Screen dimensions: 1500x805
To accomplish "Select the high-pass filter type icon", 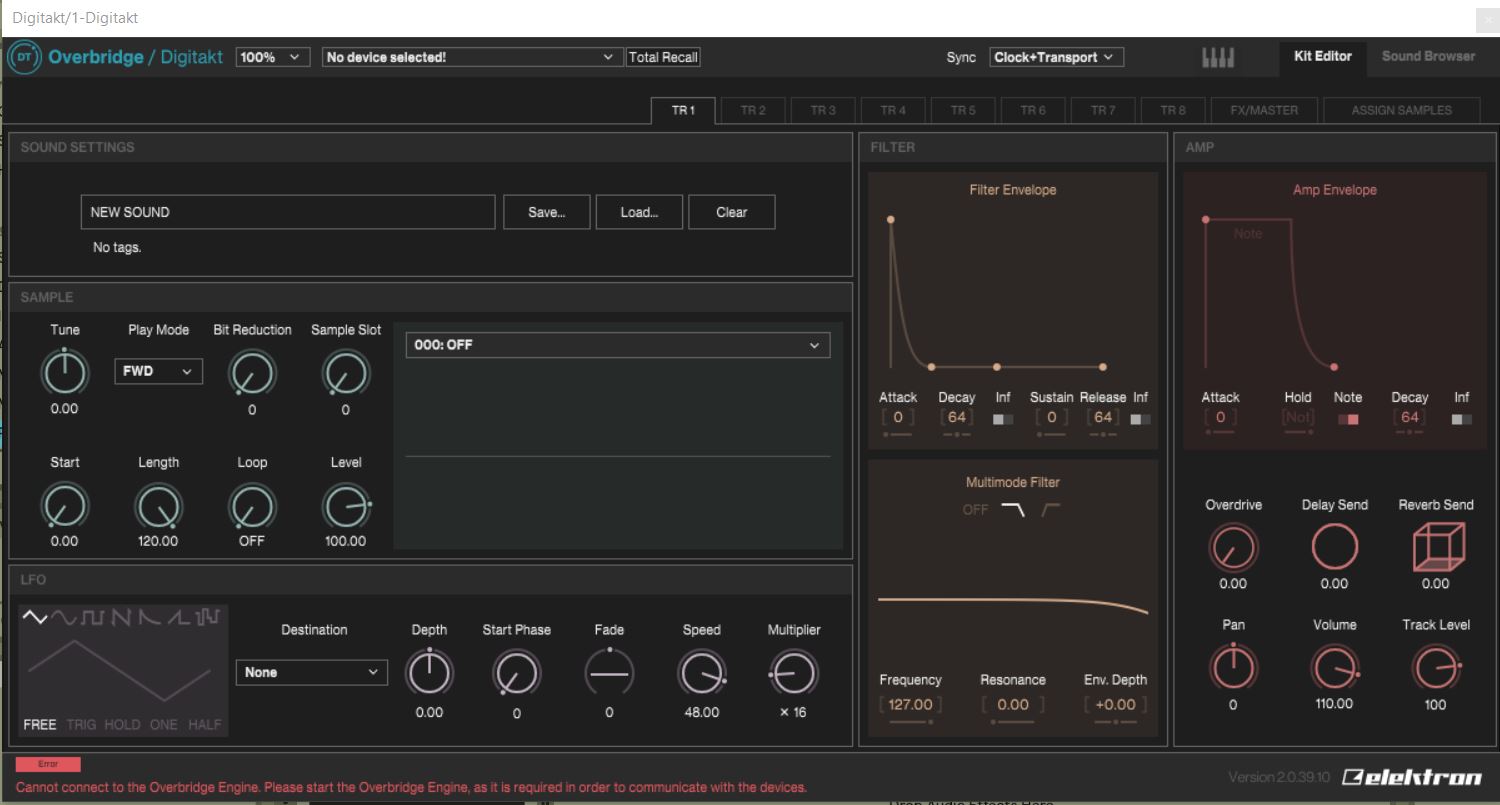I will click(1050, 510).
